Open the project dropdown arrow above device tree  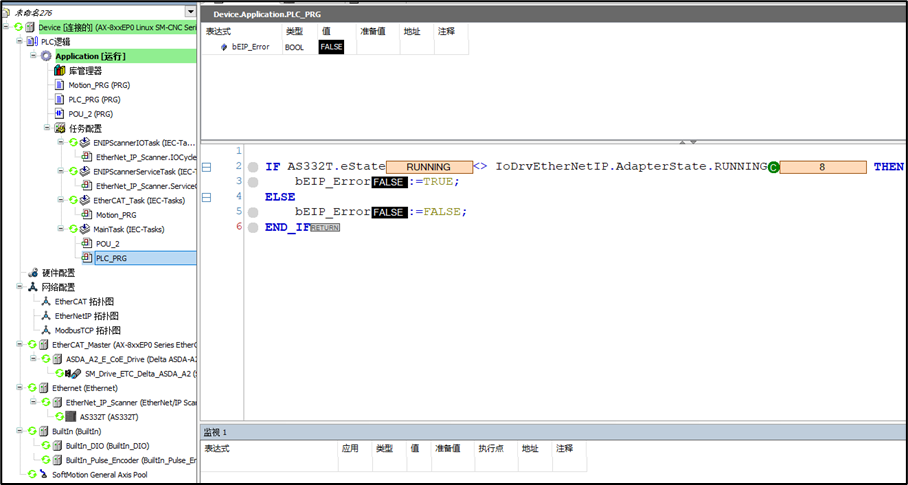click(190, 12)
